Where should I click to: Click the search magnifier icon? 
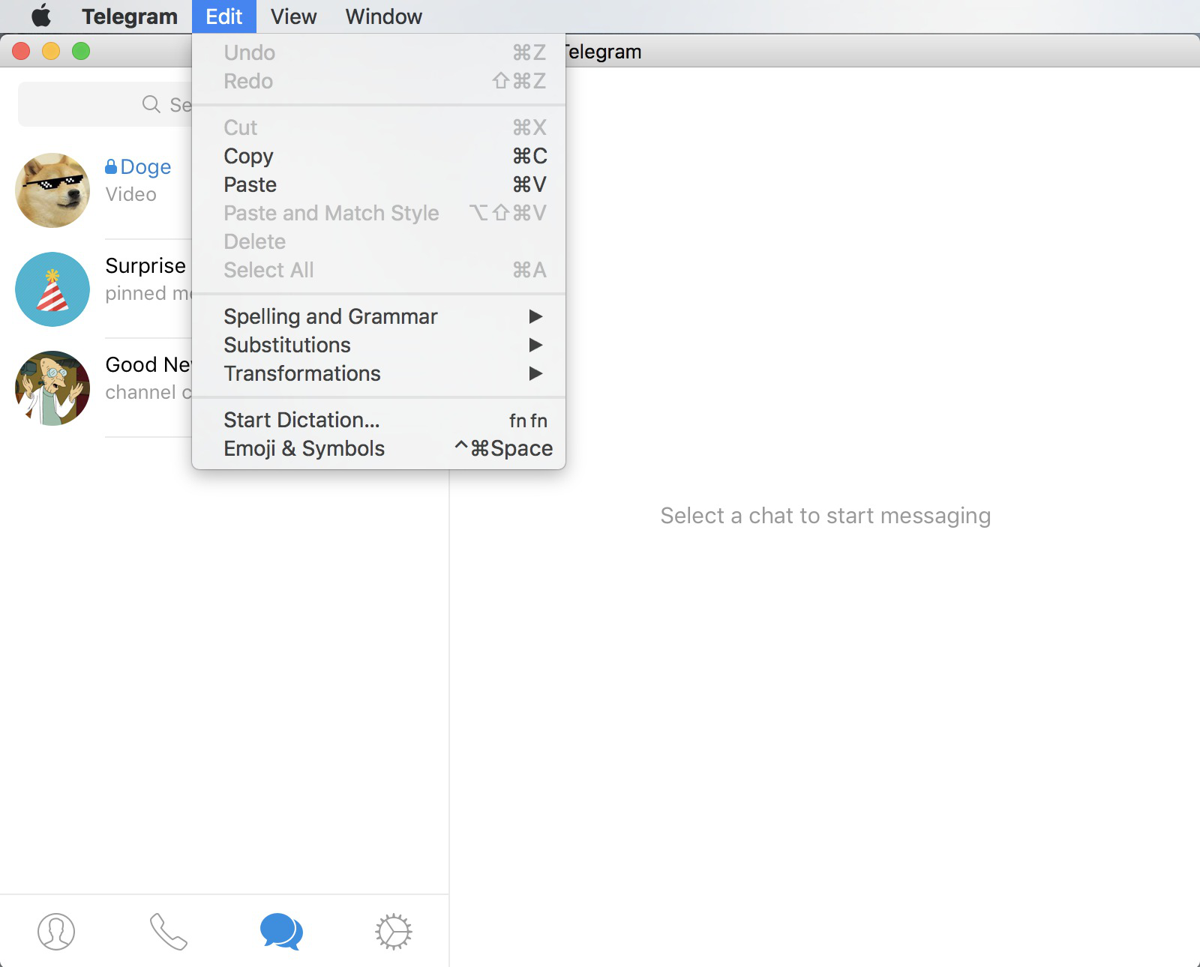coord(151,104)
